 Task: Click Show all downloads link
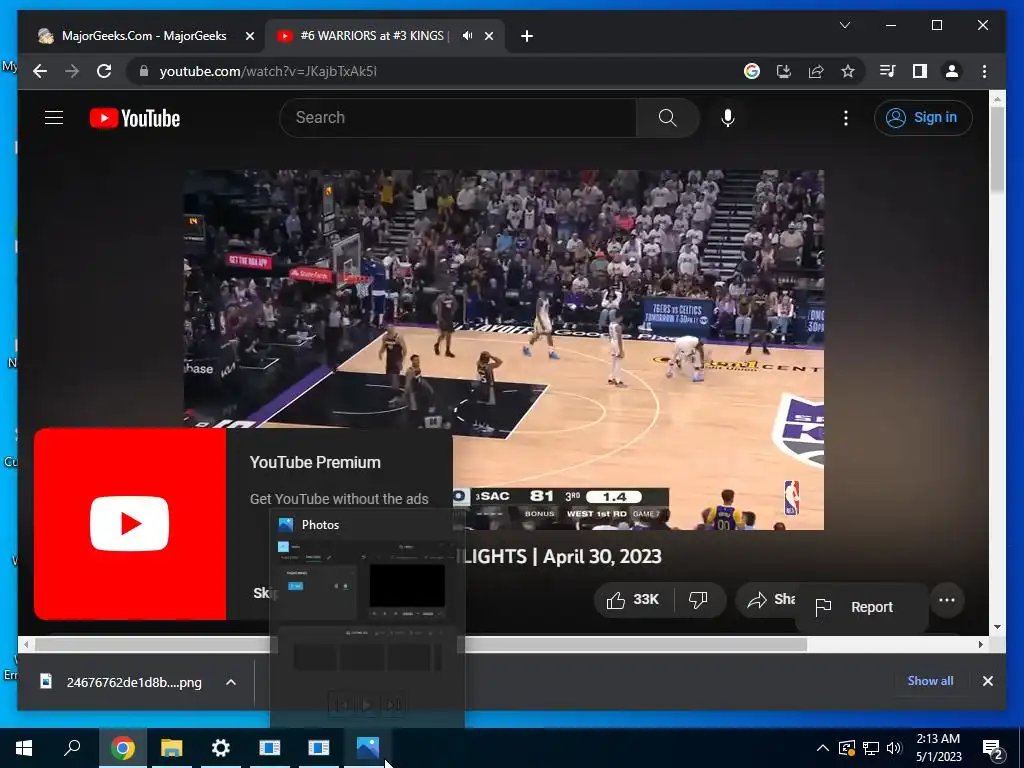click(x=930, y=680)
